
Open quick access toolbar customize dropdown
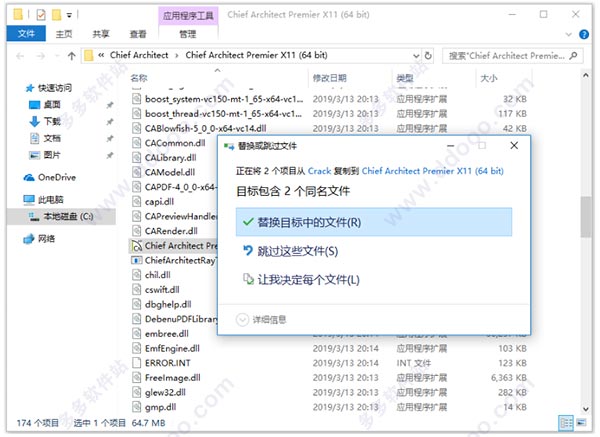pyautogui.click(x=69, y=16)
